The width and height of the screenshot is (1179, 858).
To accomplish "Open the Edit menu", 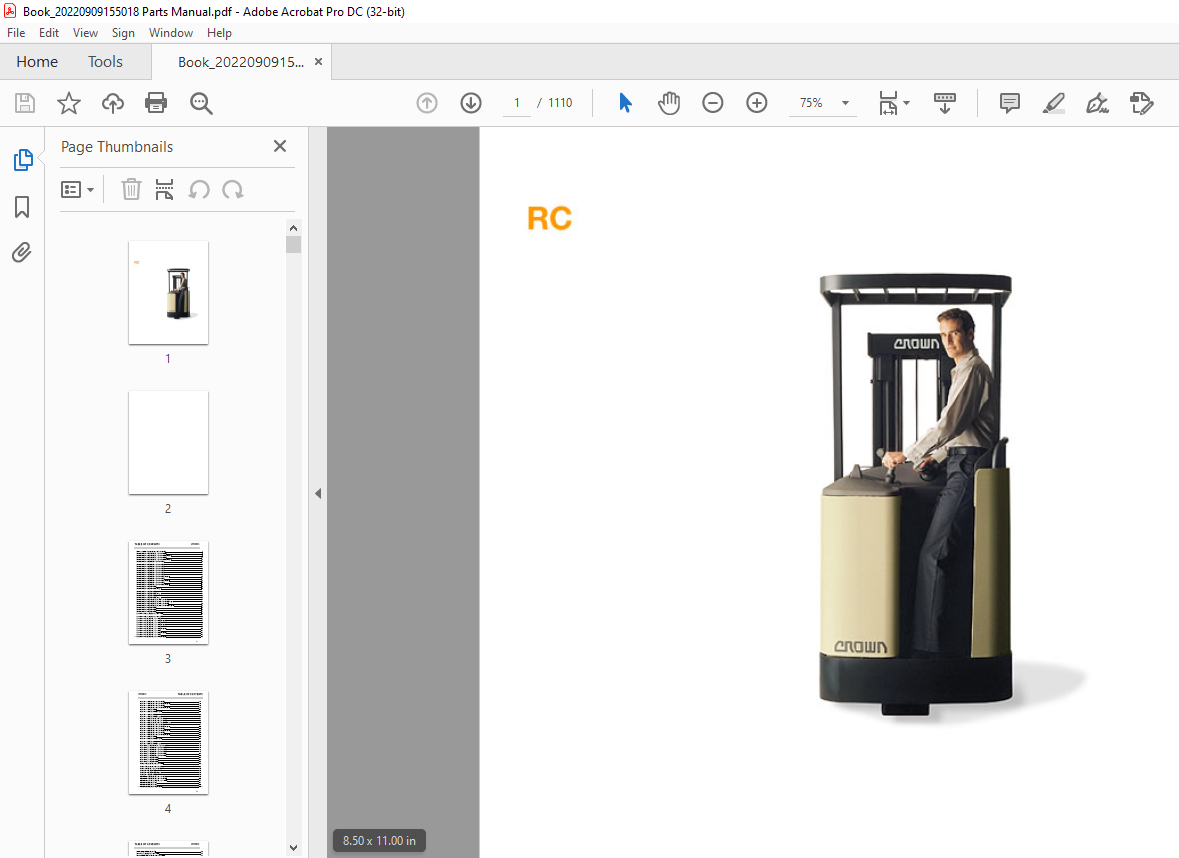I will pyautogui.click(x=49, y=33).
